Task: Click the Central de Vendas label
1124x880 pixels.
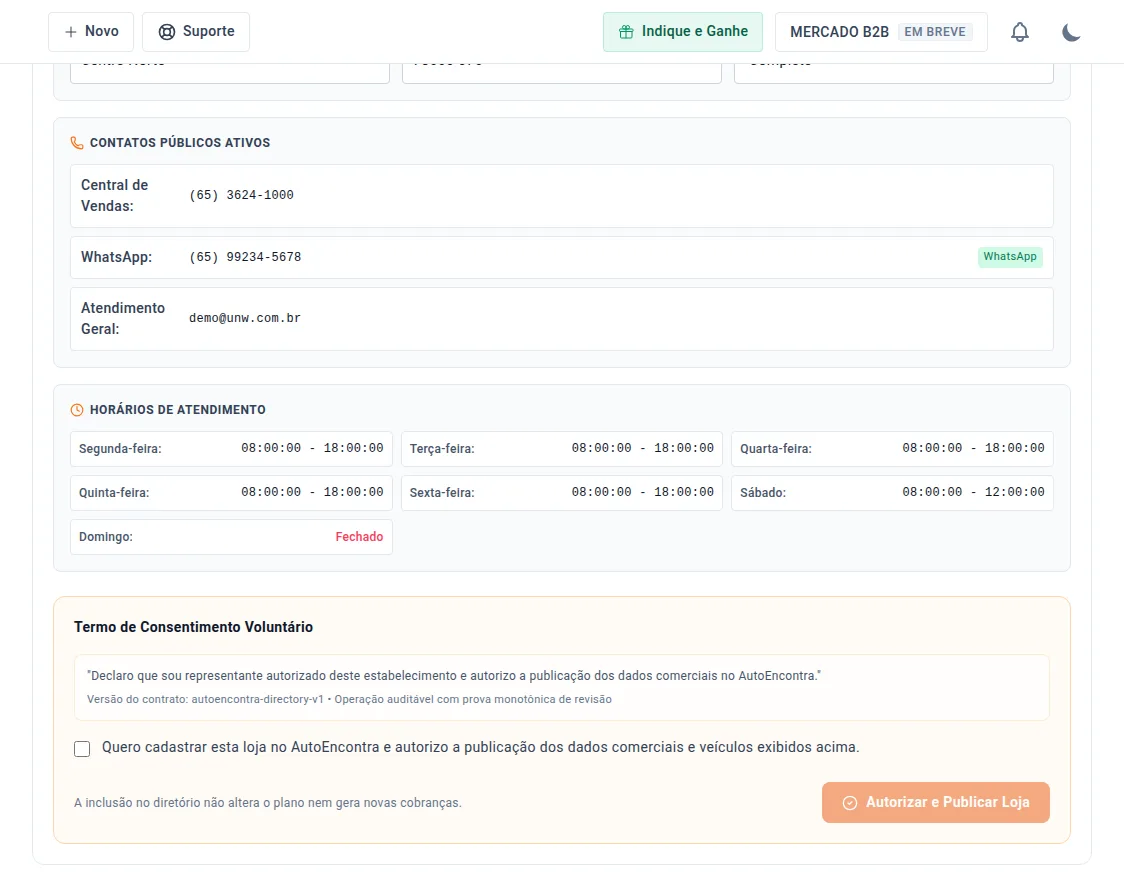Action: click(x=115, y=196)
